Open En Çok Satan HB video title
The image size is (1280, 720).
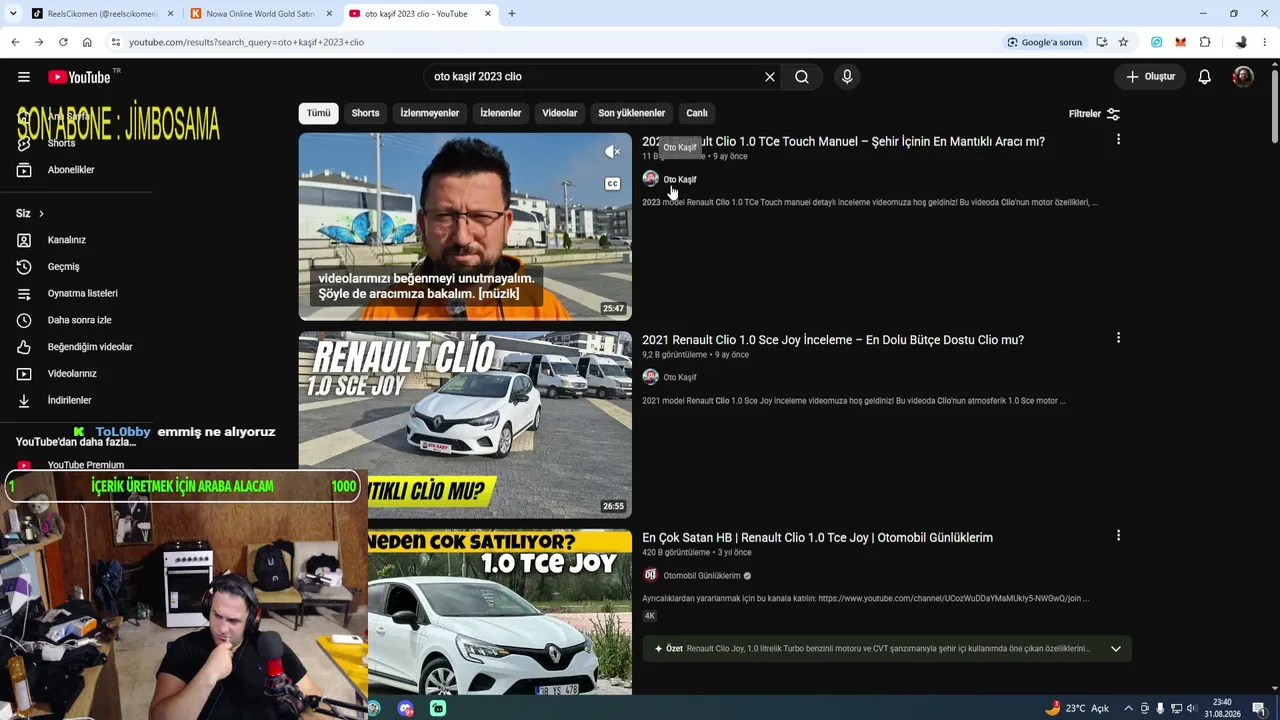pyautogui.click(x=817, y=538)
